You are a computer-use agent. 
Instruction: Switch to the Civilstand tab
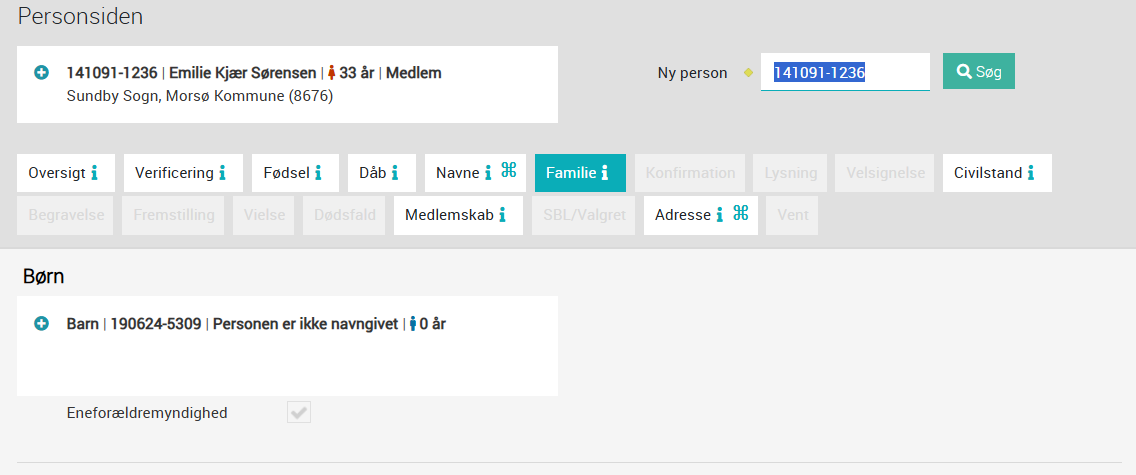click(997, 173)
